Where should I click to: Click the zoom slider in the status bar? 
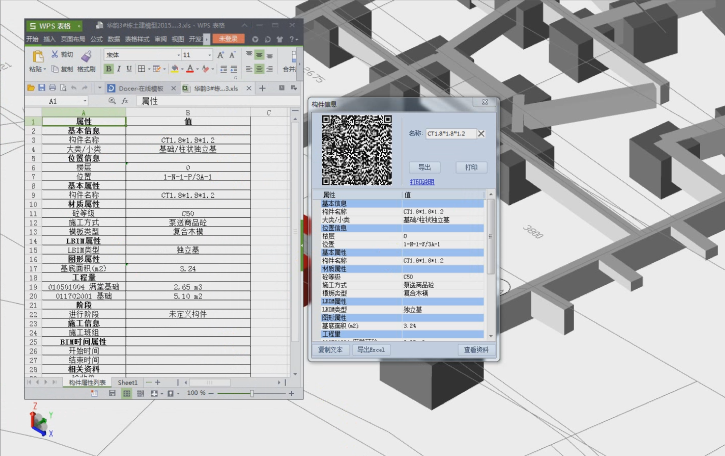coord(252,393)
